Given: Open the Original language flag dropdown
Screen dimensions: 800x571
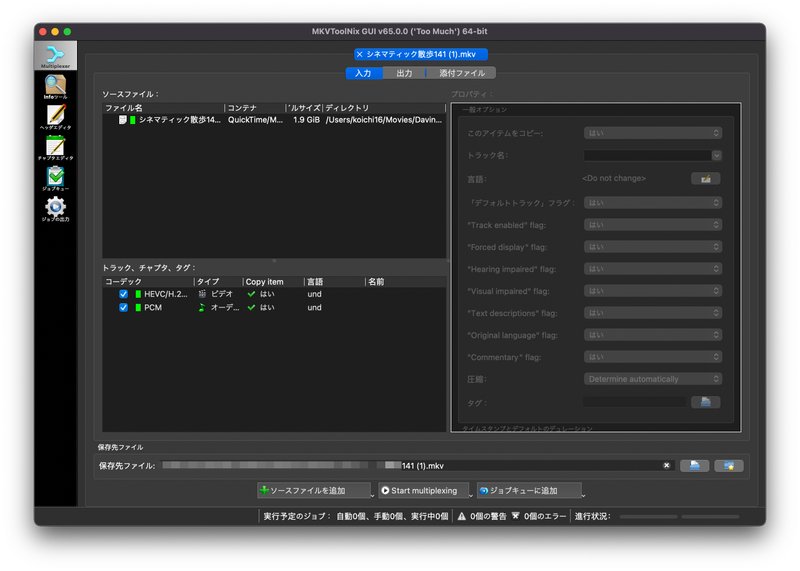Looking at the screenshot, I should 653,335.
